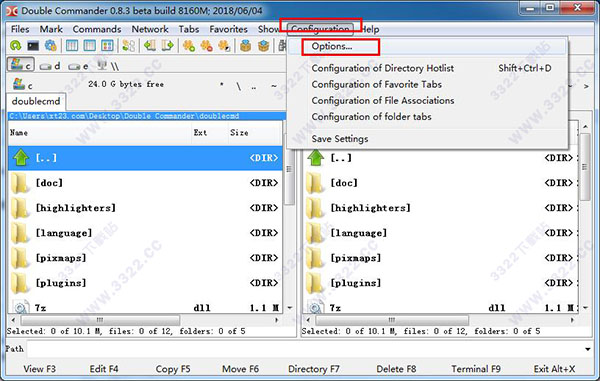Switch to Brief view toolbar icon
Screen dimensions: 600x381
[x=72, y=46]
